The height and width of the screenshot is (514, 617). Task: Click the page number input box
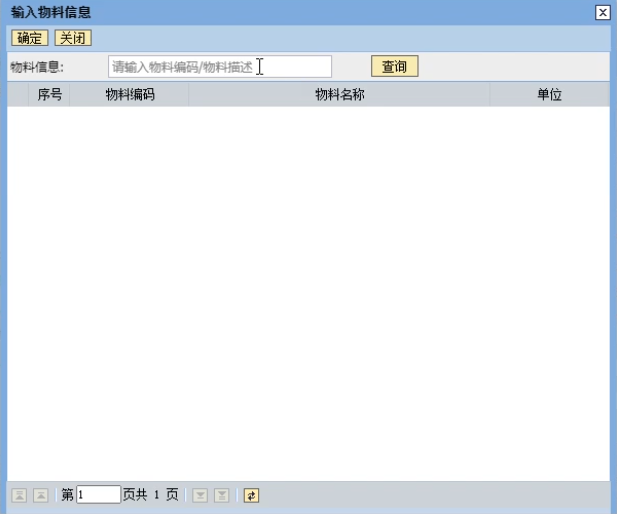coord(98,495)
